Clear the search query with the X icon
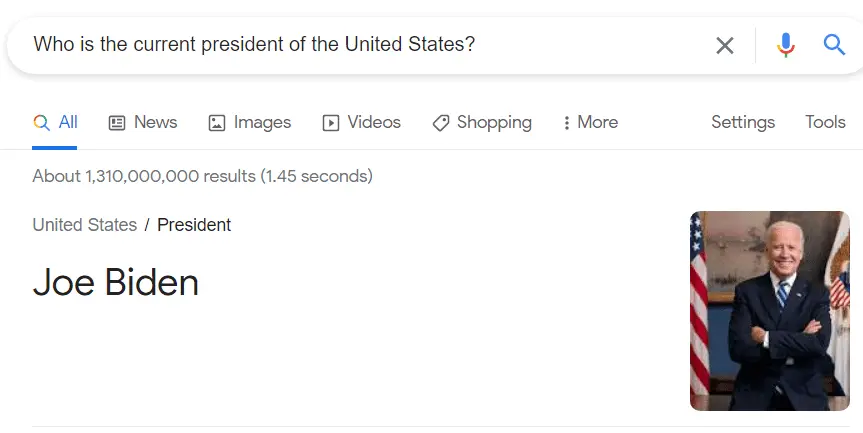The height and width of the screenshot is (433, 863). (725, 45)
